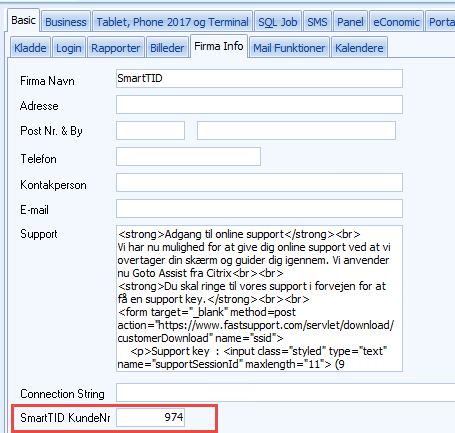455x433 pixels.
Task: Click inside the Support HTML text area
Action: (259, 299)
